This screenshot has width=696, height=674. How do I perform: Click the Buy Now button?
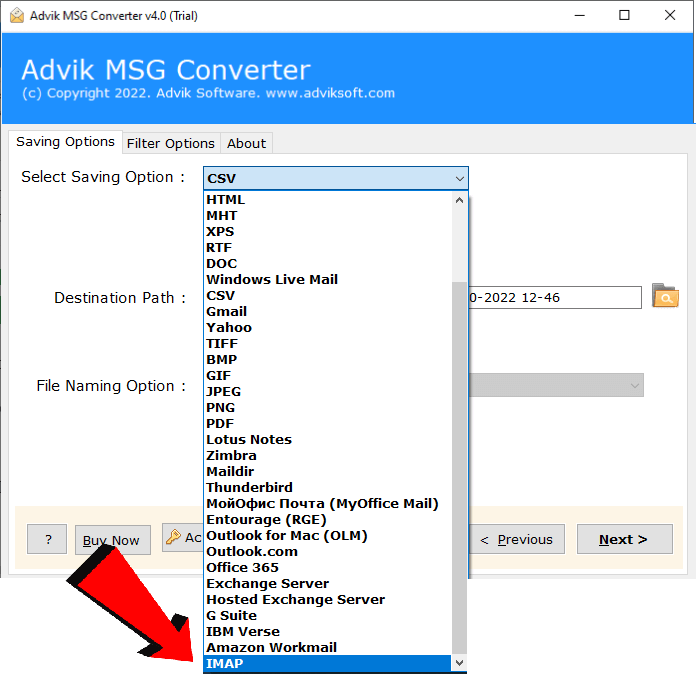[113, 540]
